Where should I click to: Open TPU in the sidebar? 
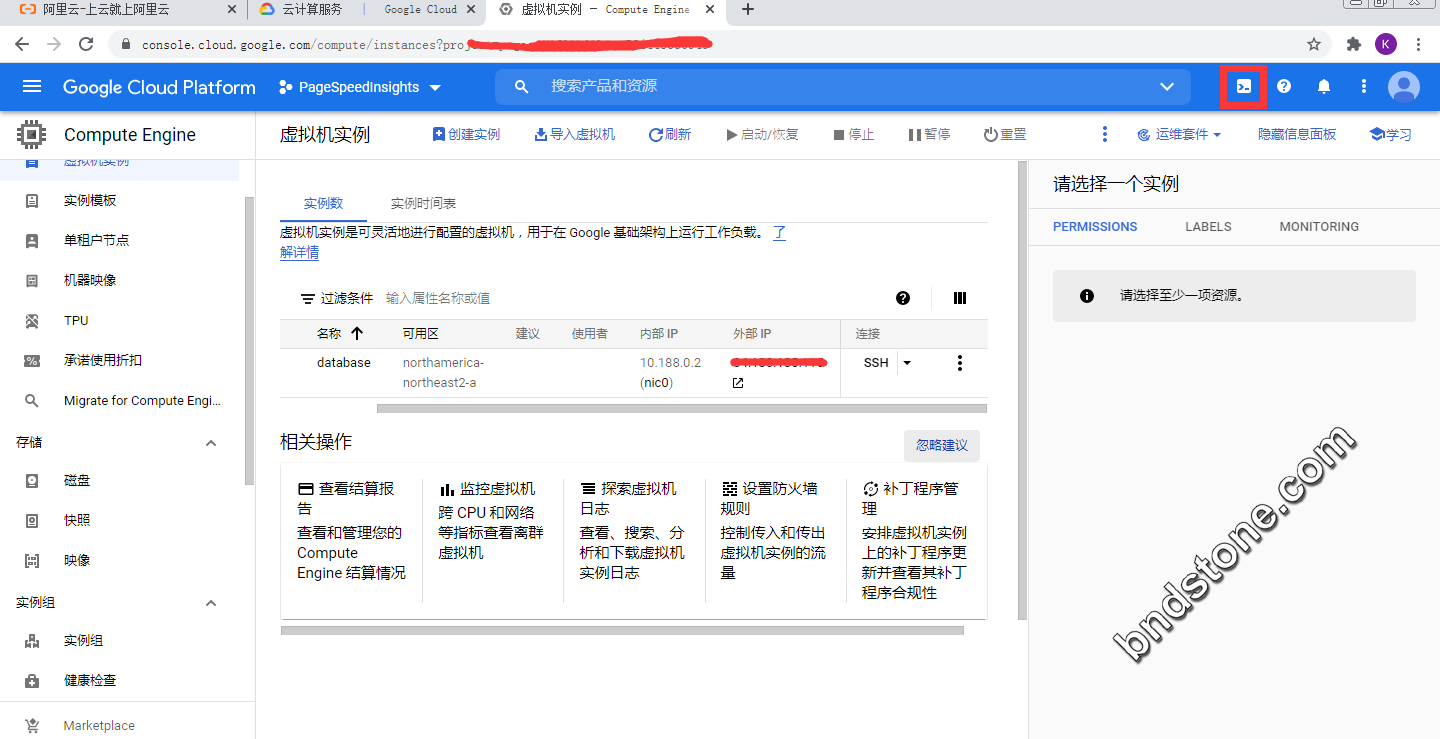76,320
